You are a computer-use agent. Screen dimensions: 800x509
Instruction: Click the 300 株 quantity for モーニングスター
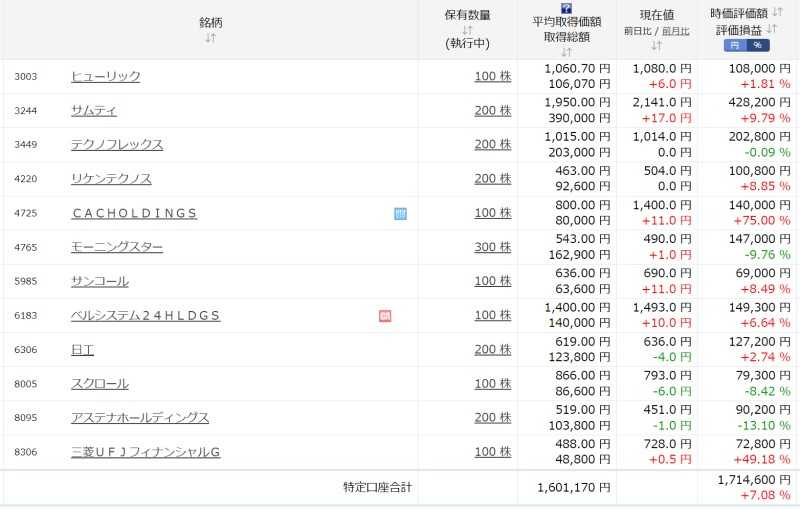point(493,247)
